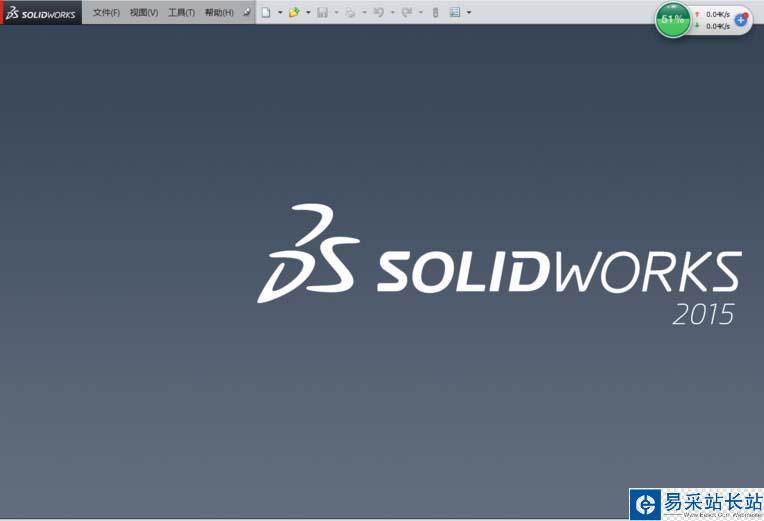Click the download speed 0.0K/s reading

[718, 26]
